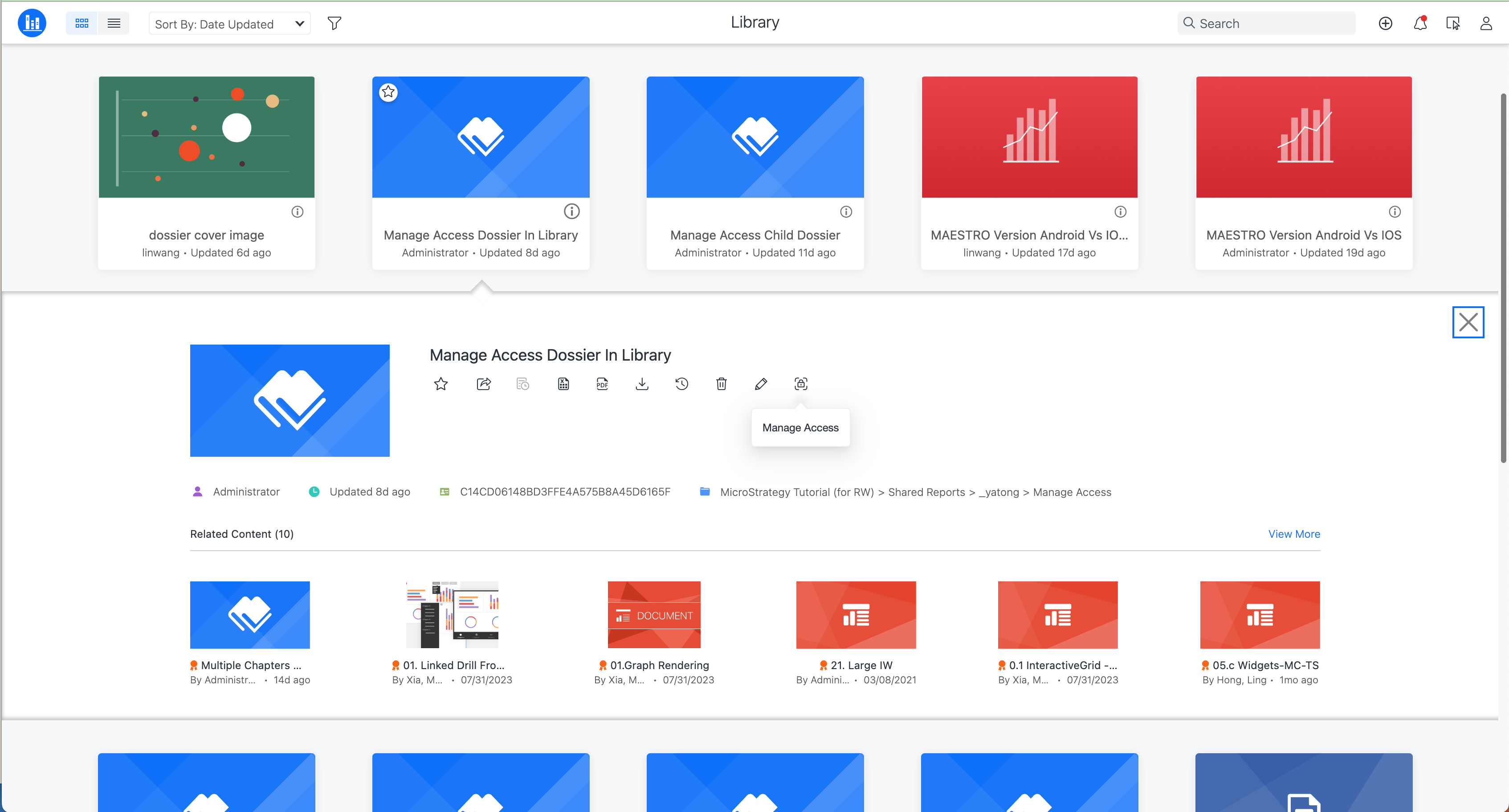The image size is (1509, 812).
Task: Open the filter funnel options
Action: 334,24
